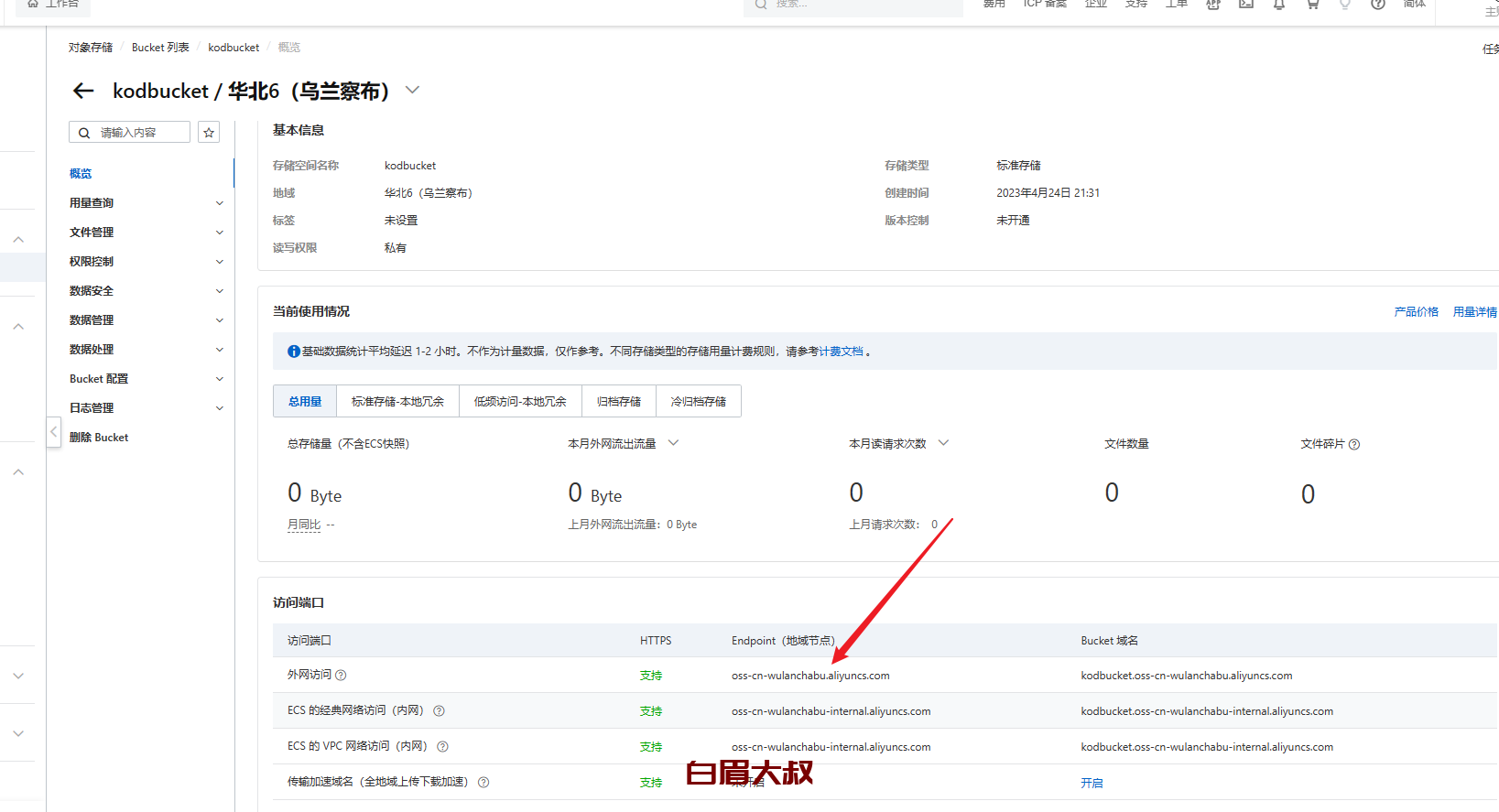Click the 上月外网流出流量: 0 Byte text
Screen dimensions: 1499x812
point(633,525)
